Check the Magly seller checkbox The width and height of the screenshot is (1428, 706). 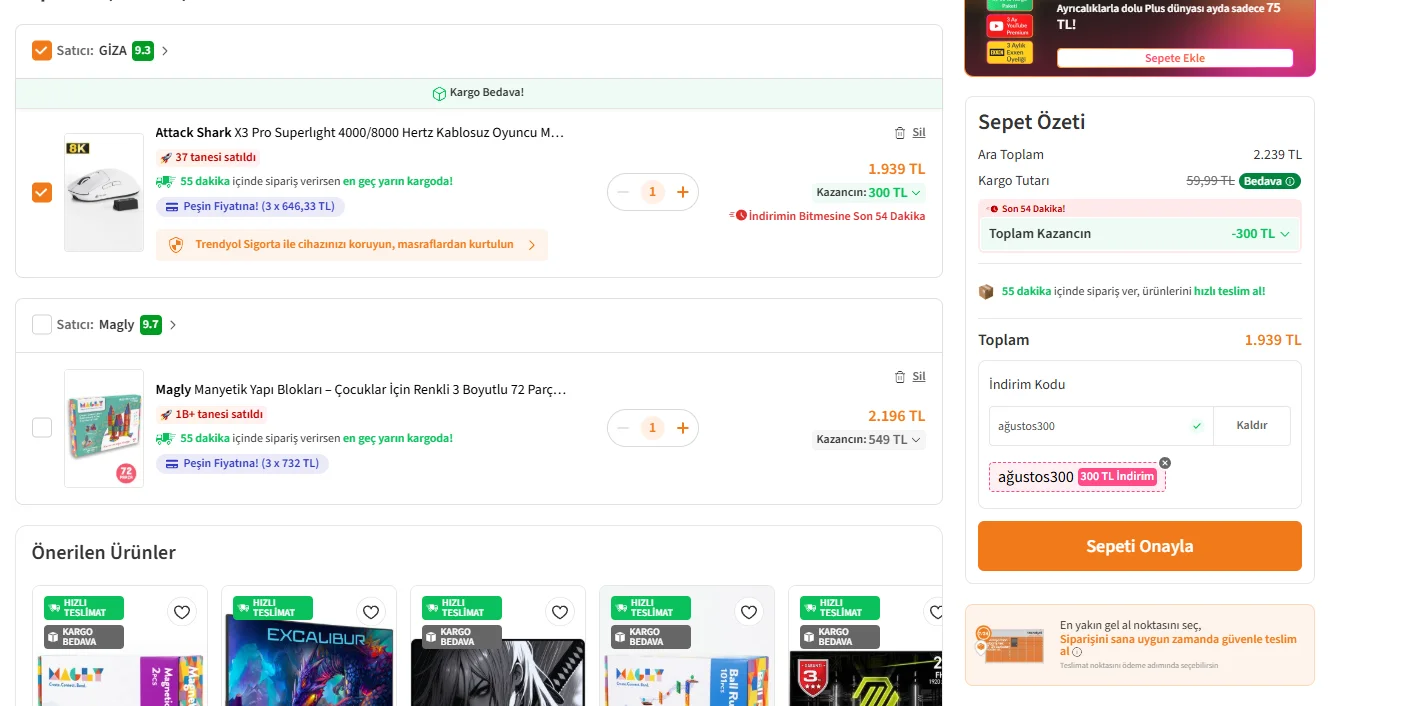pos(42,324)
